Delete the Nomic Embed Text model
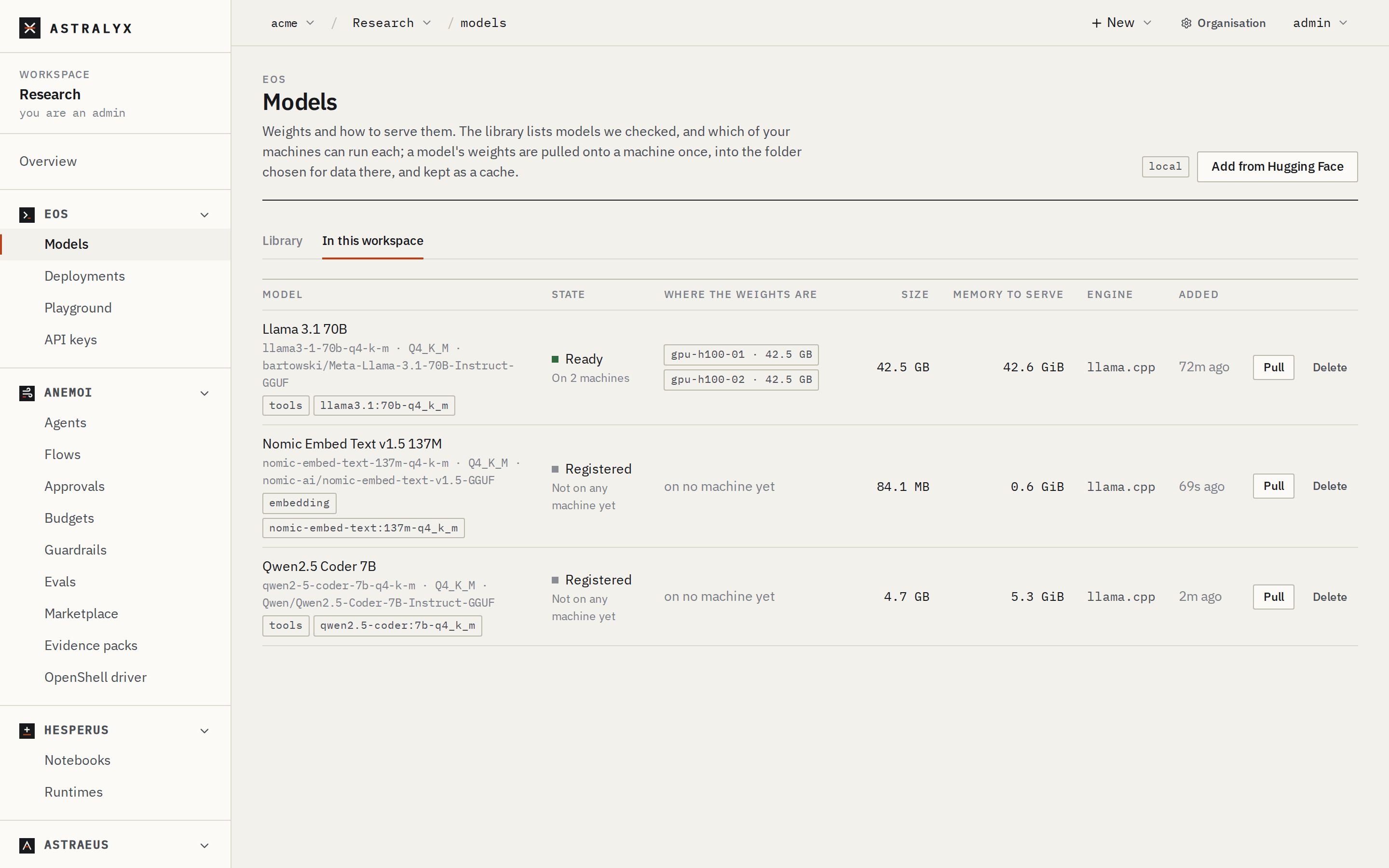This screenshot has height=868, width=1389. point(1329,486)
